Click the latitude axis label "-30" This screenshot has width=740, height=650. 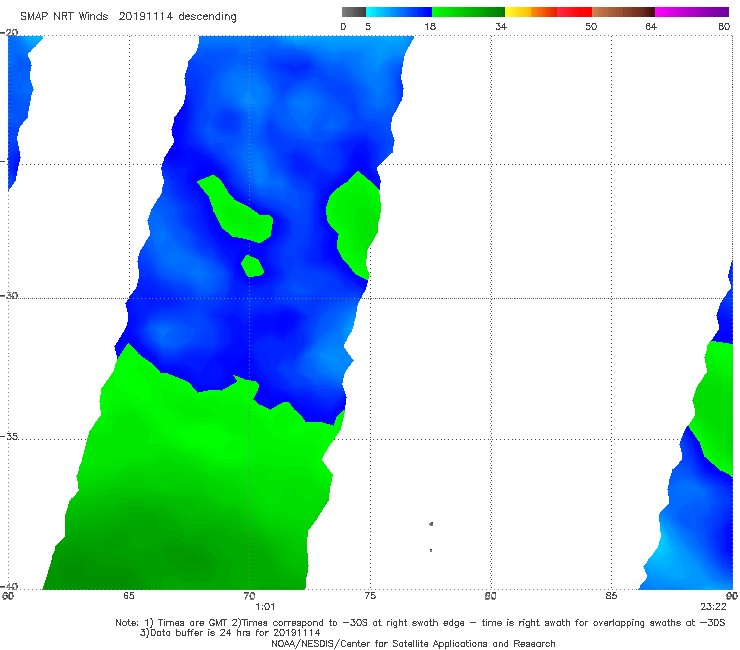coord(9,295)
